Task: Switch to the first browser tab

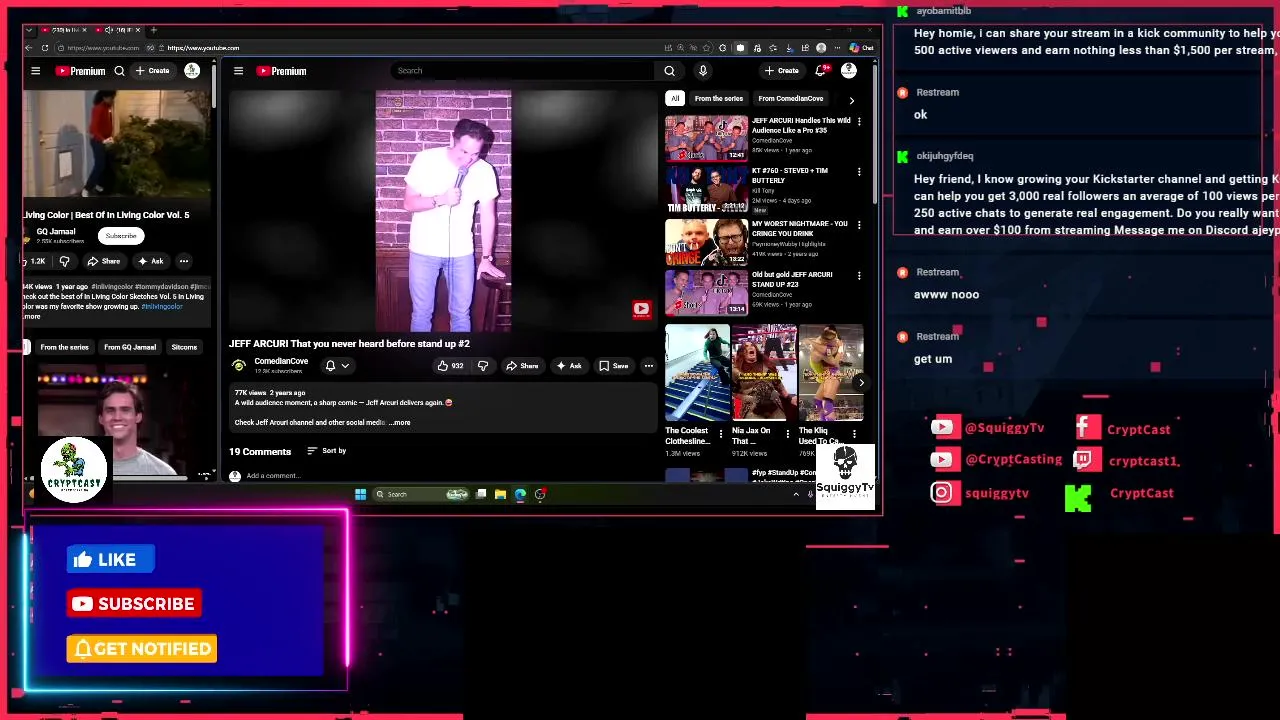Action: click(x=62, y=30)
